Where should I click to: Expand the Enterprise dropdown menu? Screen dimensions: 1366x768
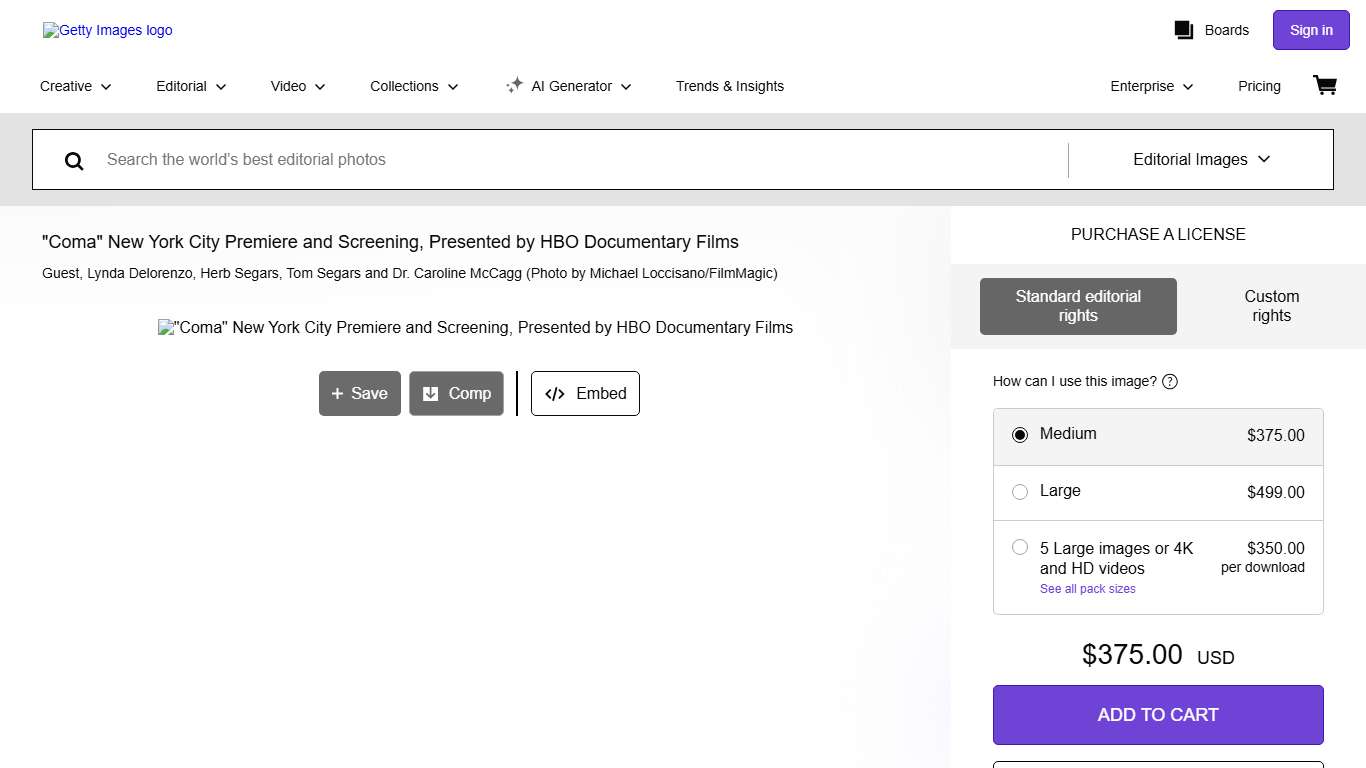(x=1151, y=86)
